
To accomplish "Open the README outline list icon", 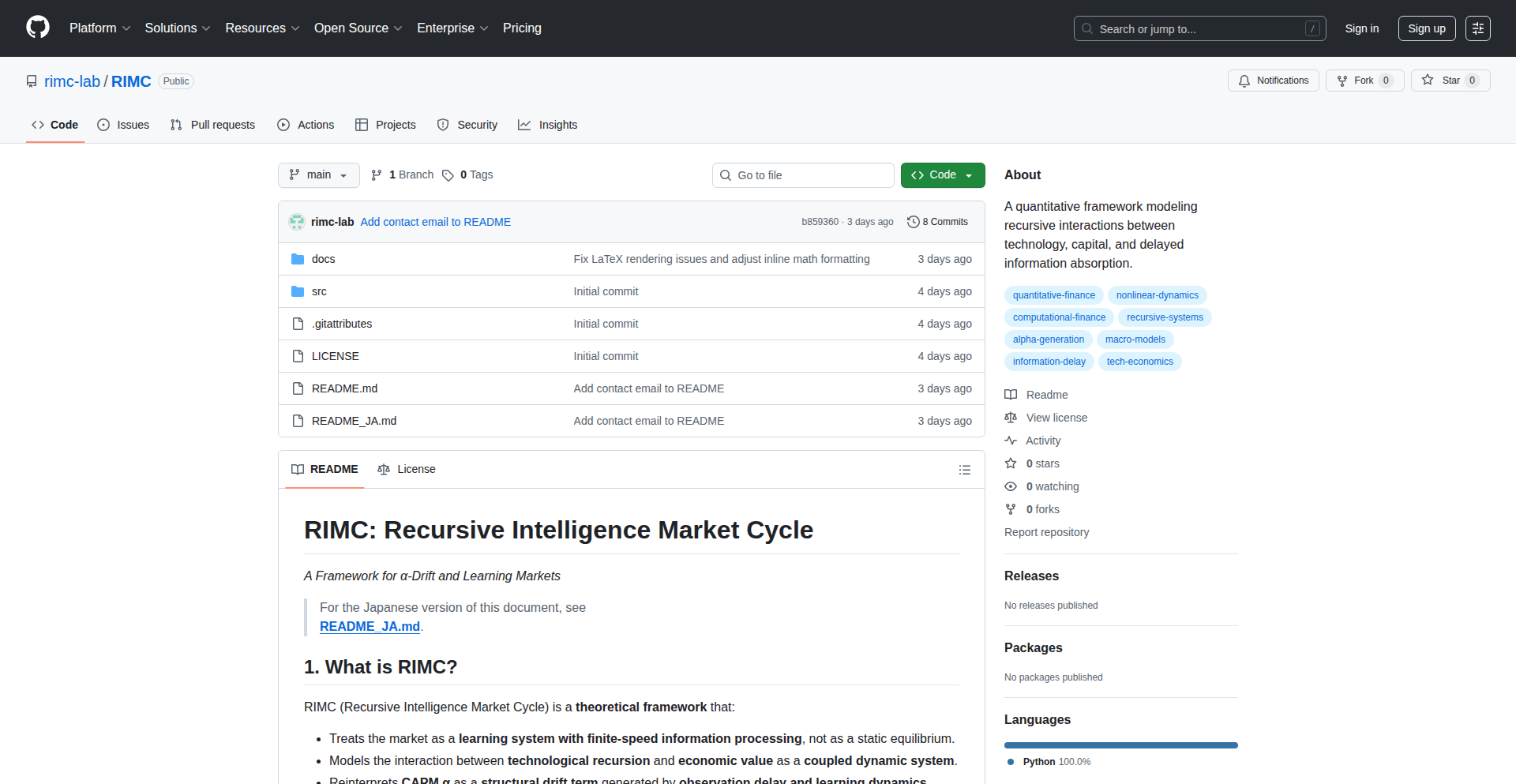I will pos(964,470).
